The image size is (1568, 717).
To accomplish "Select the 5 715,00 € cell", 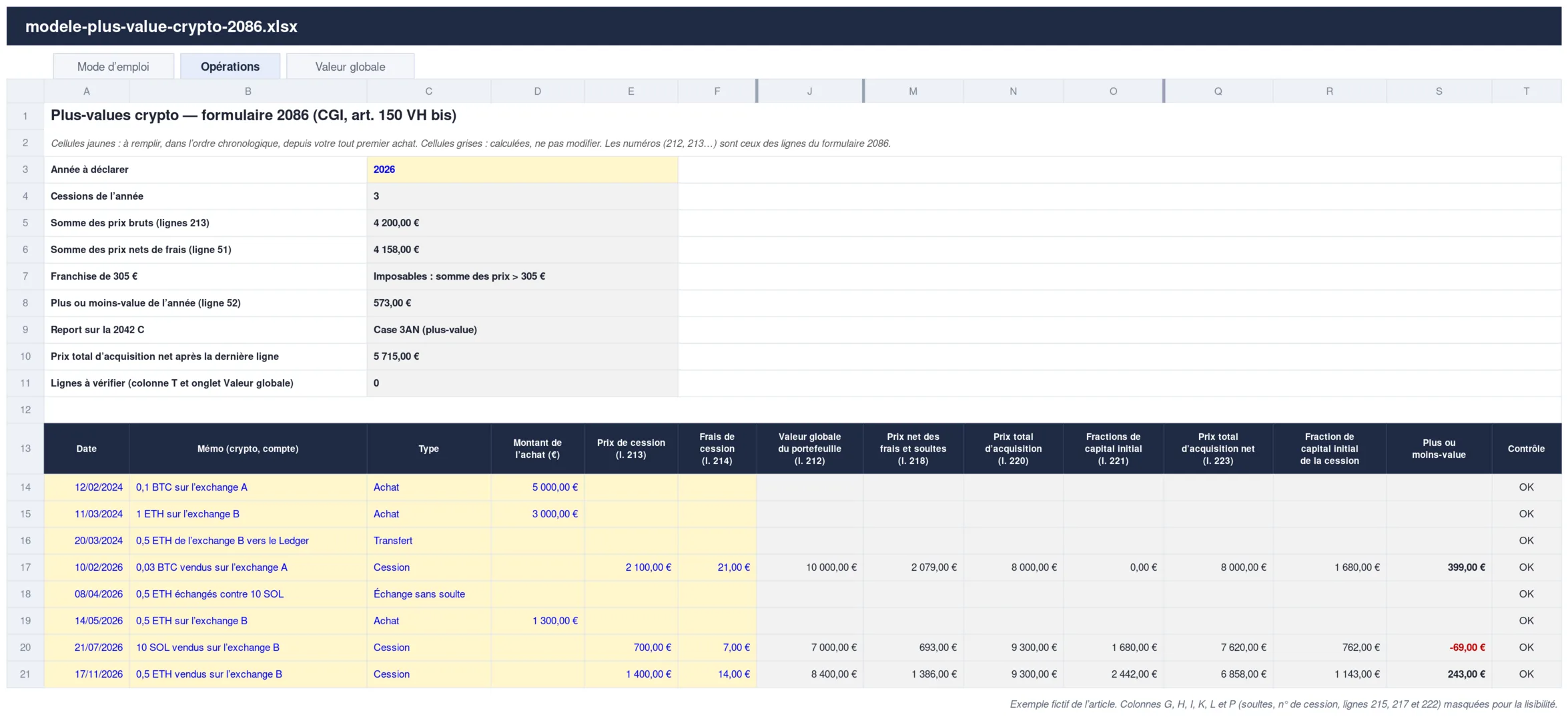I will (522, 356).
